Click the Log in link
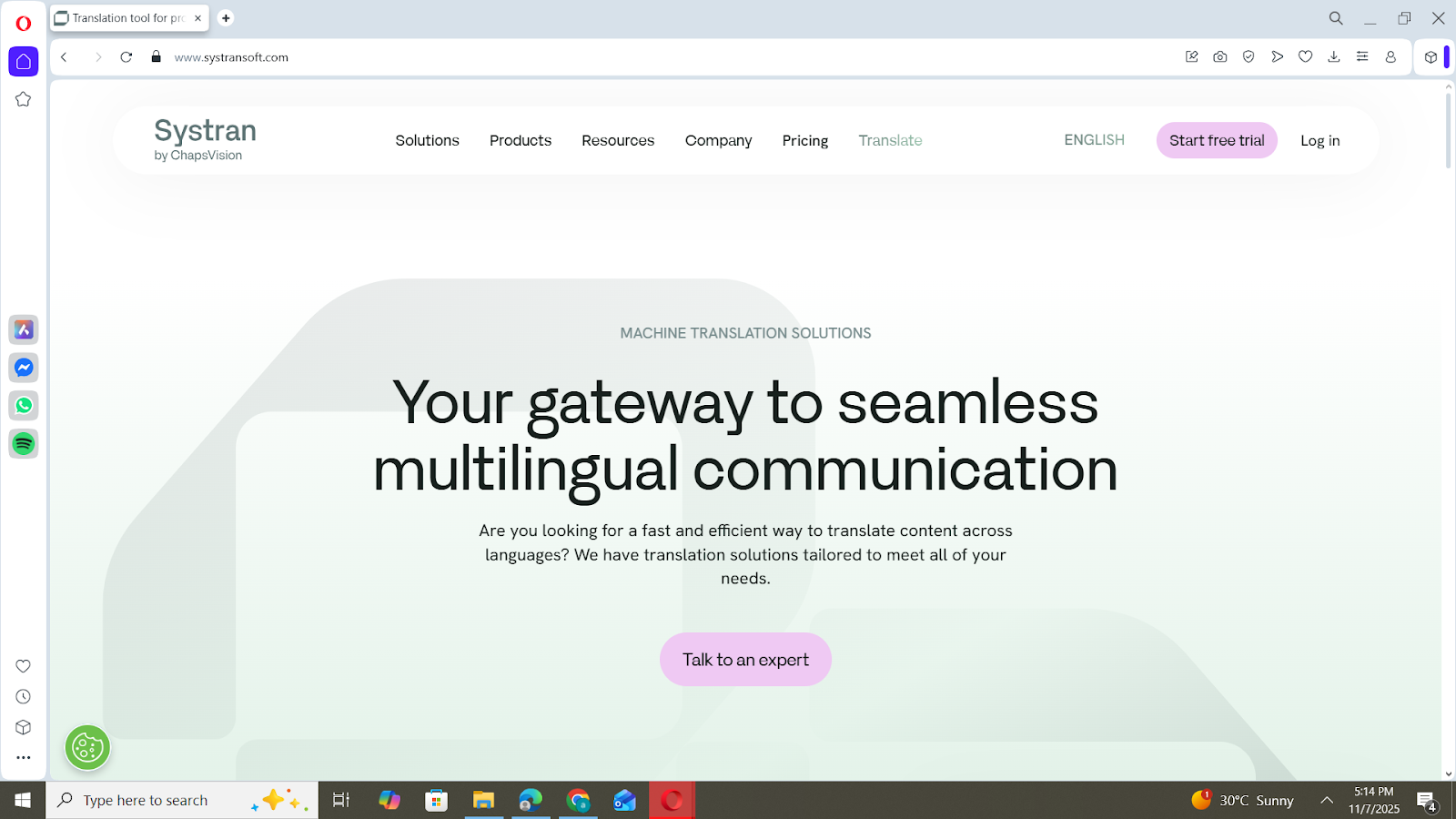Screen dimensions: 1456x819 coord(1319,140)
